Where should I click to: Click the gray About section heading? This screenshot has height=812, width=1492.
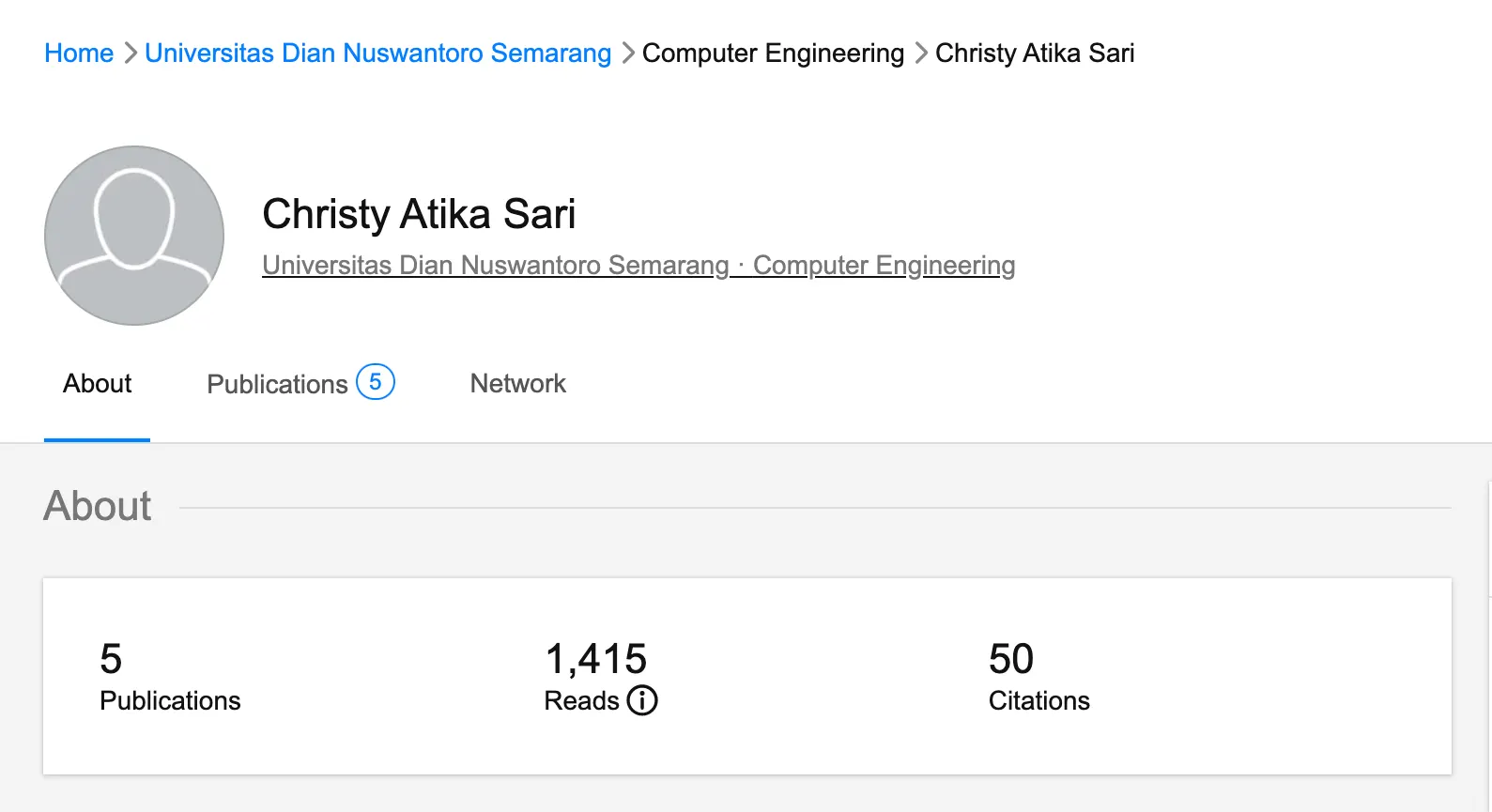coord(98,506)
